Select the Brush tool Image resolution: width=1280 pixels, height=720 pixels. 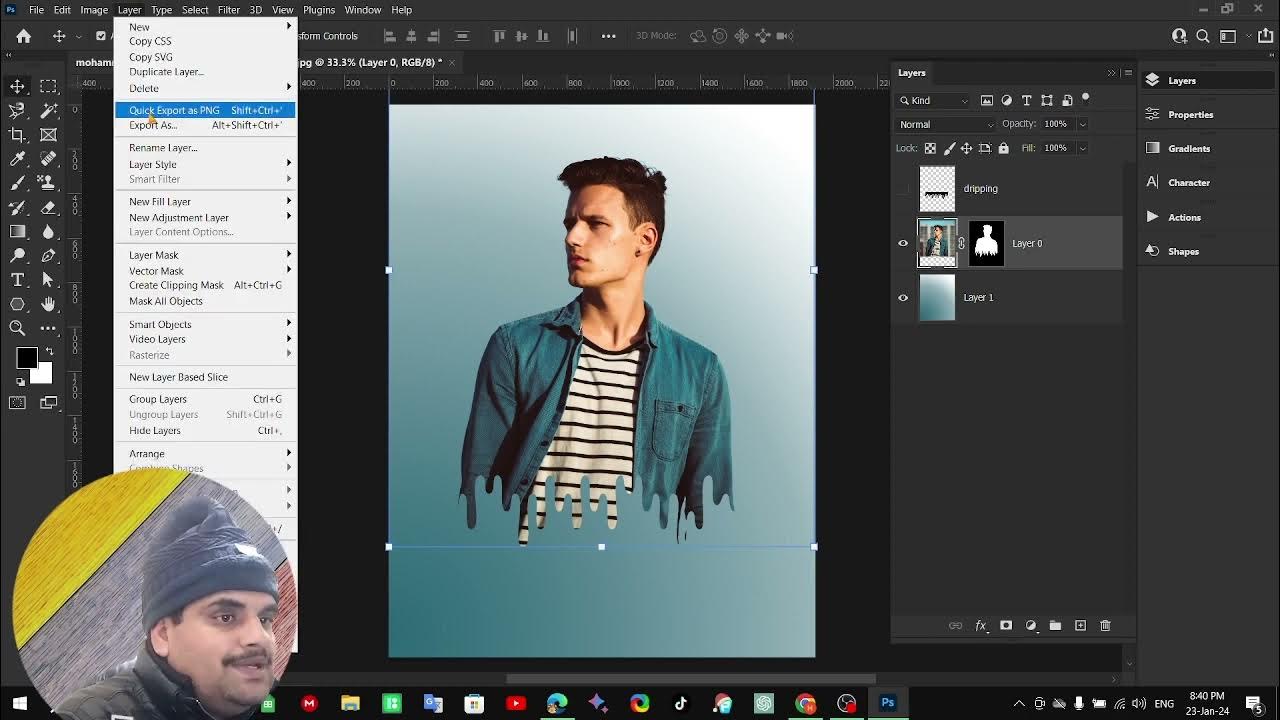[17, 183]
